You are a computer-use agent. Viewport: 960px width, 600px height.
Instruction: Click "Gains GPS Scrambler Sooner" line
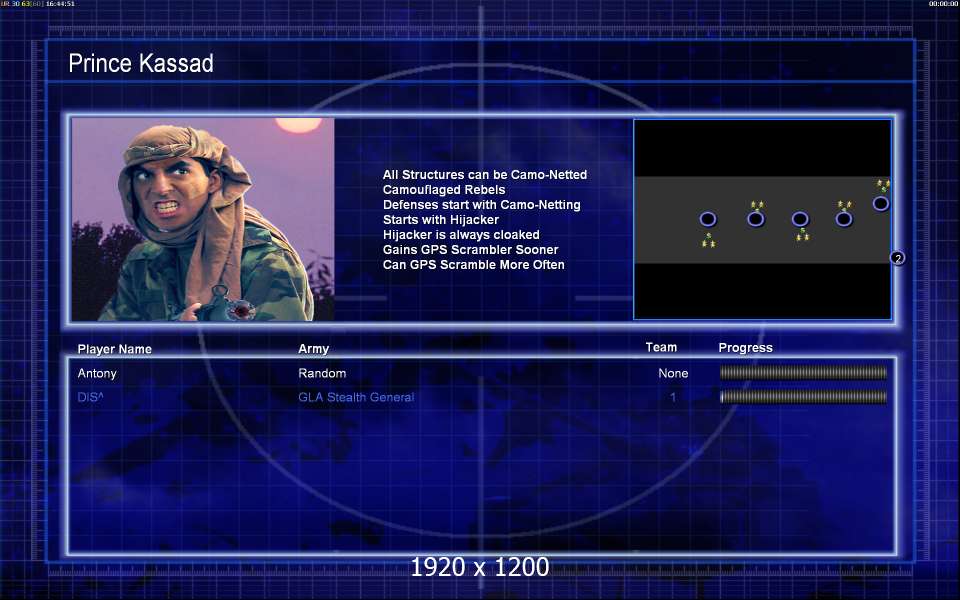point(470,250)
